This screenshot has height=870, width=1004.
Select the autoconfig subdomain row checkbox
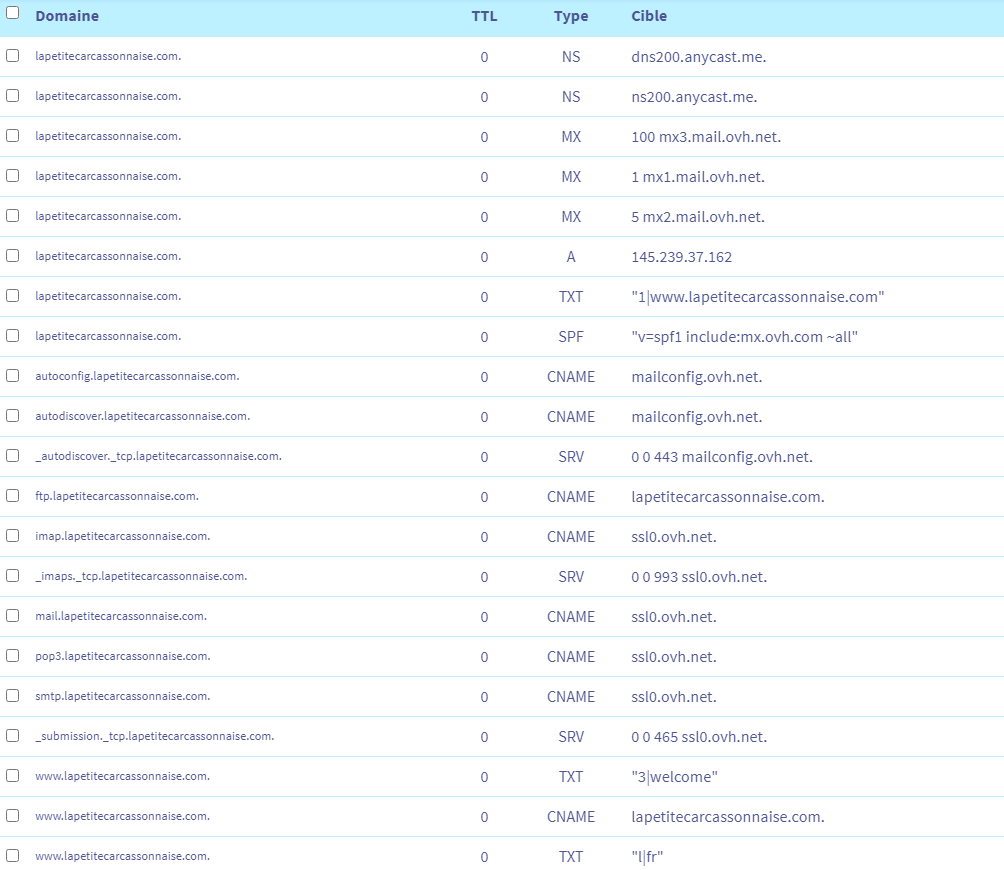tap(12, 376)
